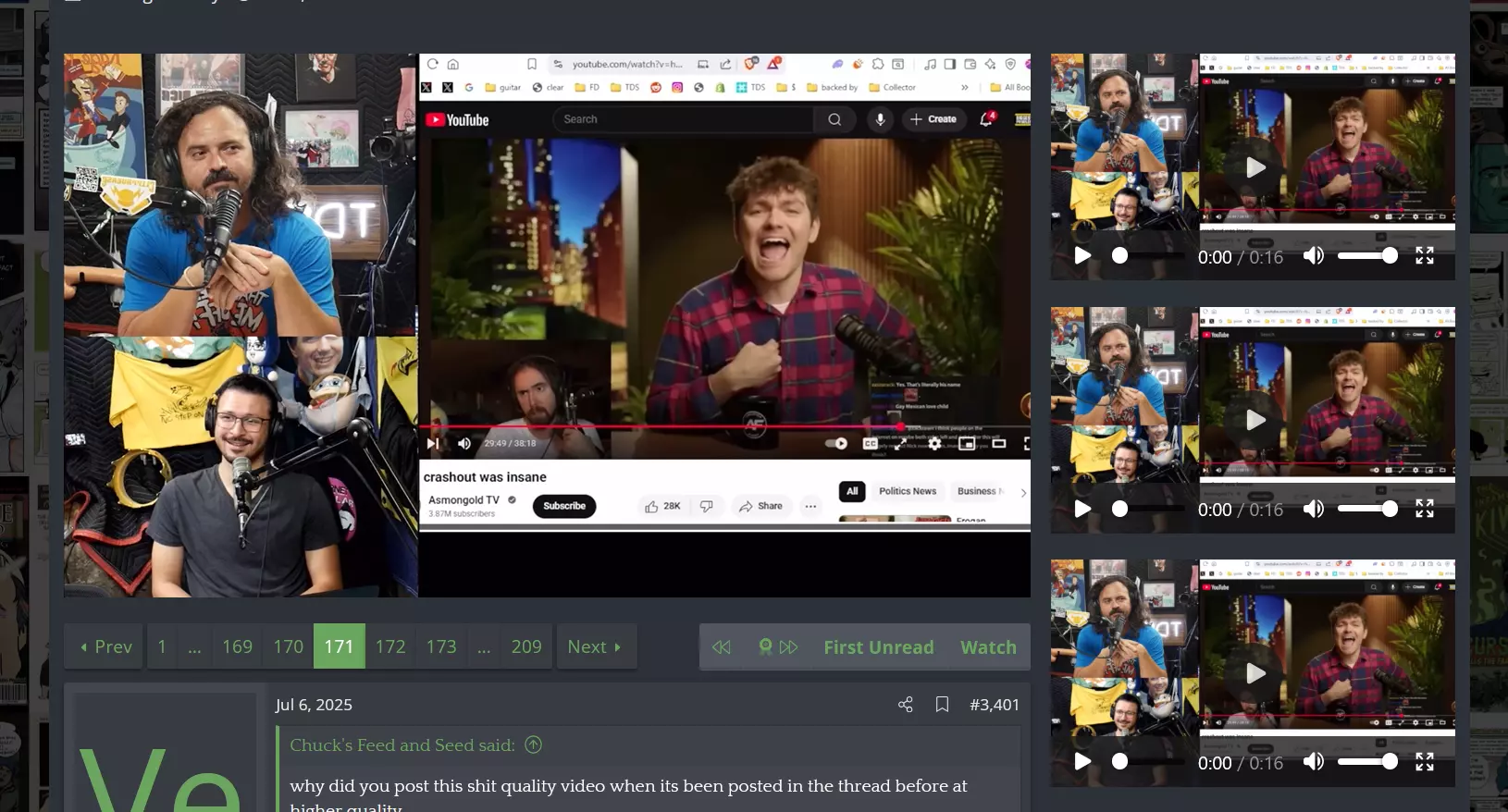Click the center play overlay on second video
This screenshot has width=1508, height=812.
[1255, 420]
